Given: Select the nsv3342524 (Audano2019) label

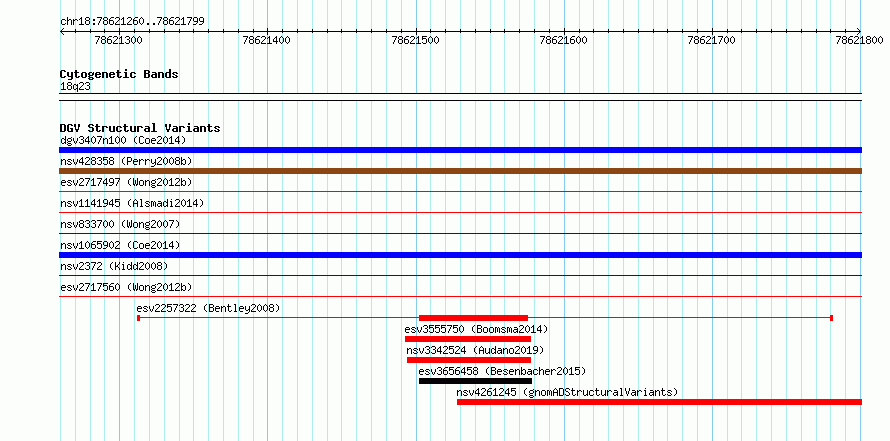Looking at the screenshot, I should tap(475, 350).
